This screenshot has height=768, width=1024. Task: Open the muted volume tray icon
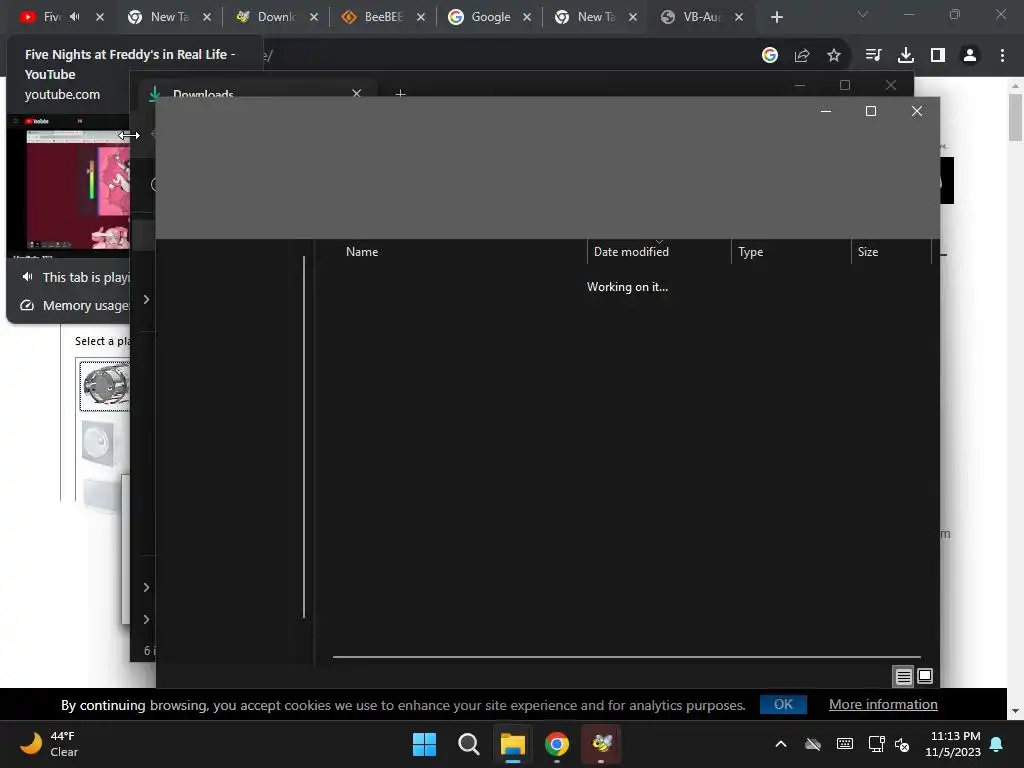pyautogui.click(x=902, y=744)
